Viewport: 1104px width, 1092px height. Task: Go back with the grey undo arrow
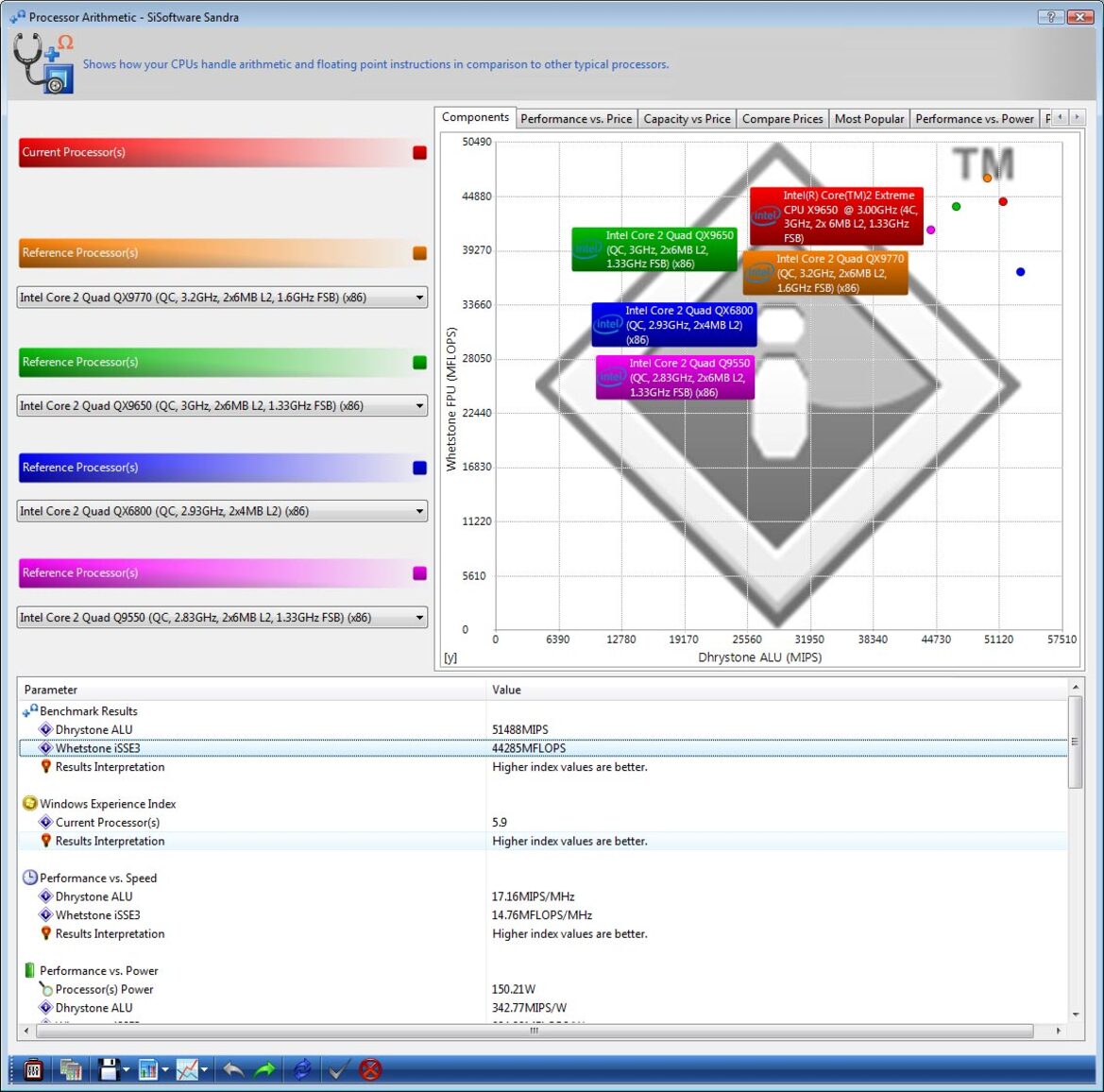[233, 1069]
